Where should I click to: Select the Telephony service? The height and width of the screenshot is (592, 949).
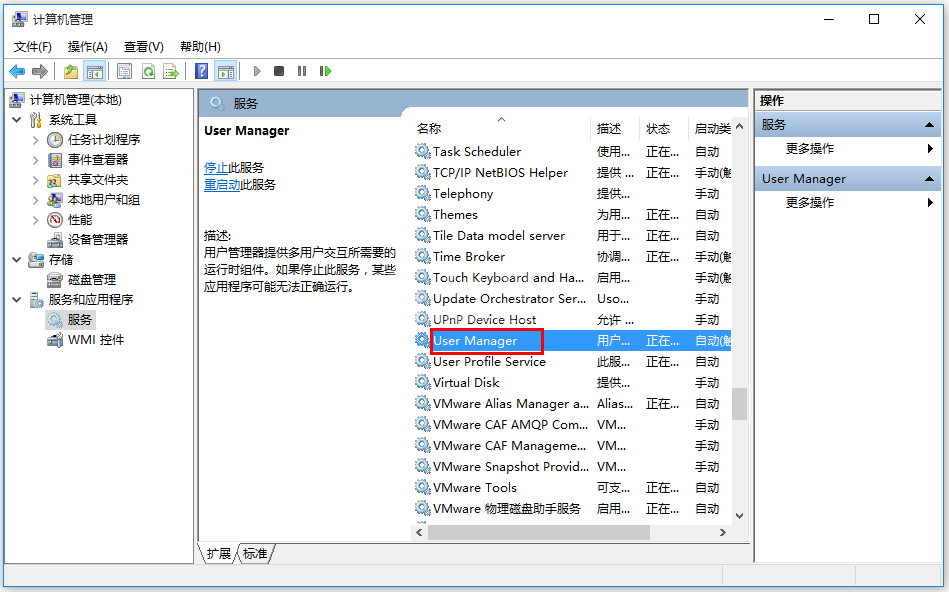coord(572,194)
